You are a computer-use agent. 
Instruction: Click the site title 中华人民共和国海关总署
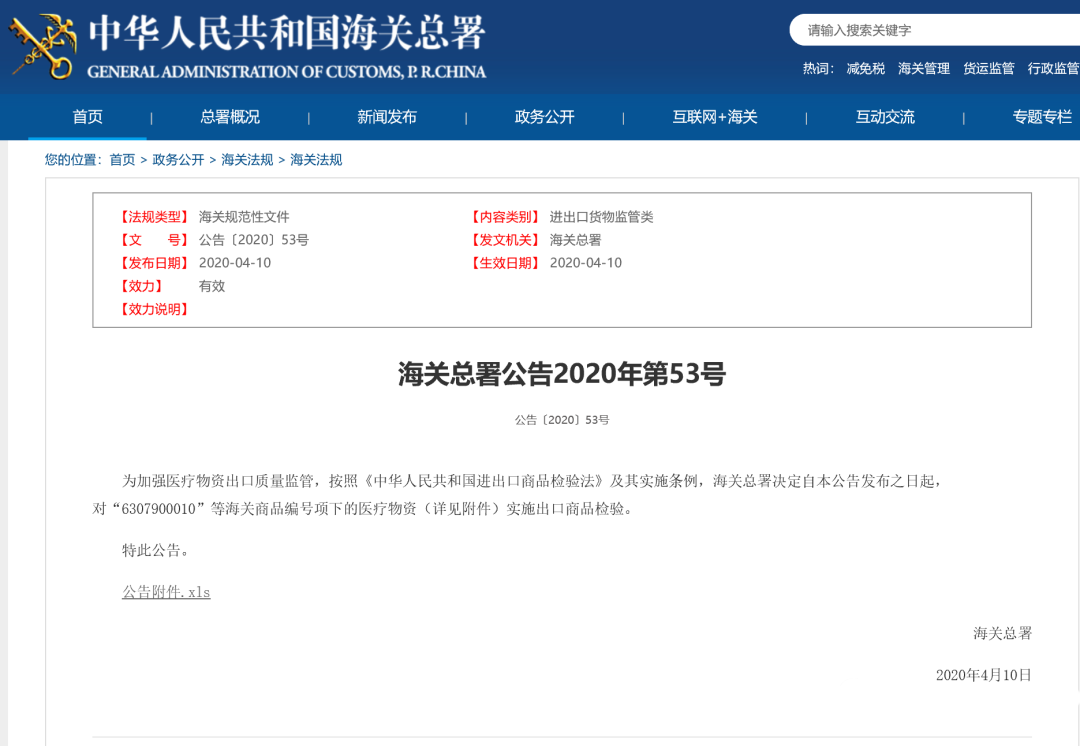point(287,32)
